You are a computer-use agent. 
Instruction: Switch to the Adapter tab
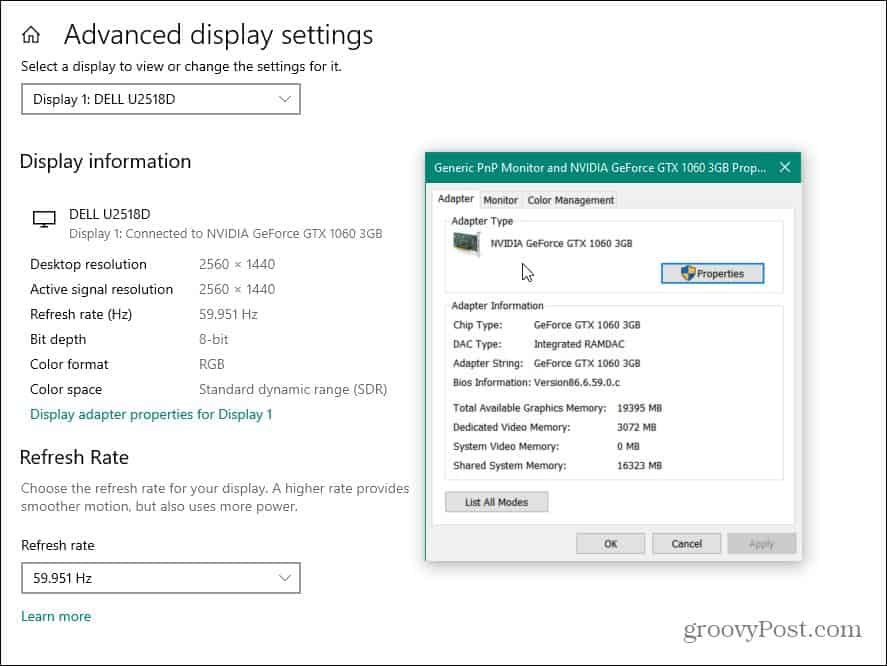click(x=455, y=199)
